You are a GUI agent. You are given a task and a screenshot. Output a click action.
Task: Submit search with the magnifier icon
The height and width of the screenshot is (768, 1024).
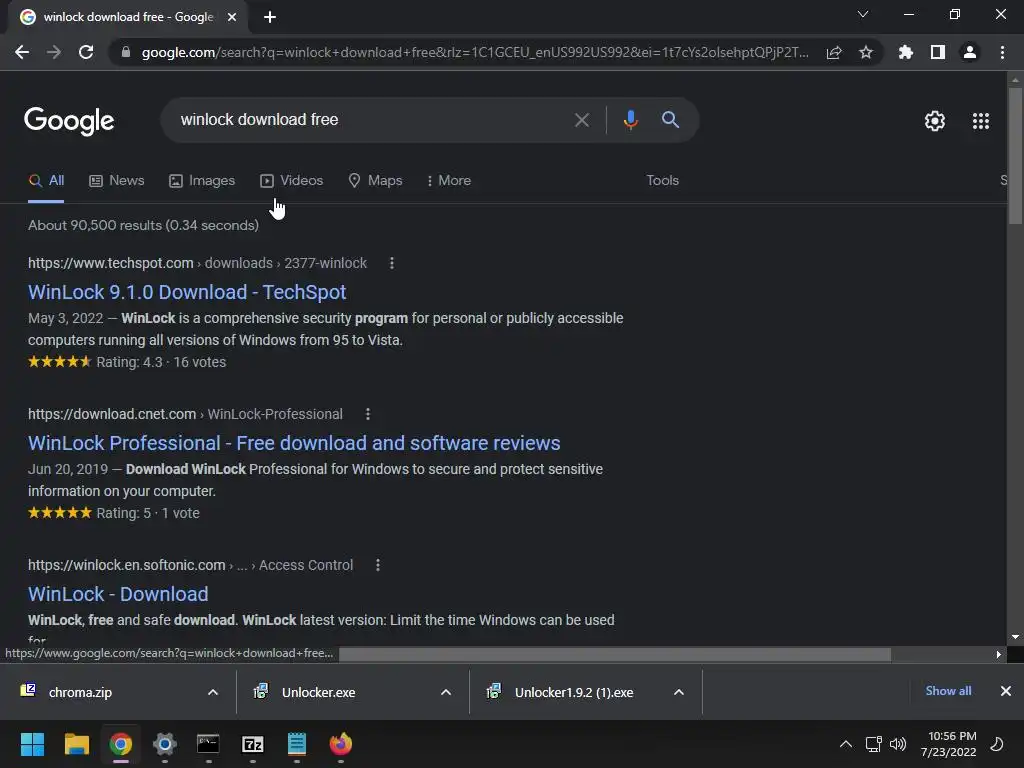point(670,120)
